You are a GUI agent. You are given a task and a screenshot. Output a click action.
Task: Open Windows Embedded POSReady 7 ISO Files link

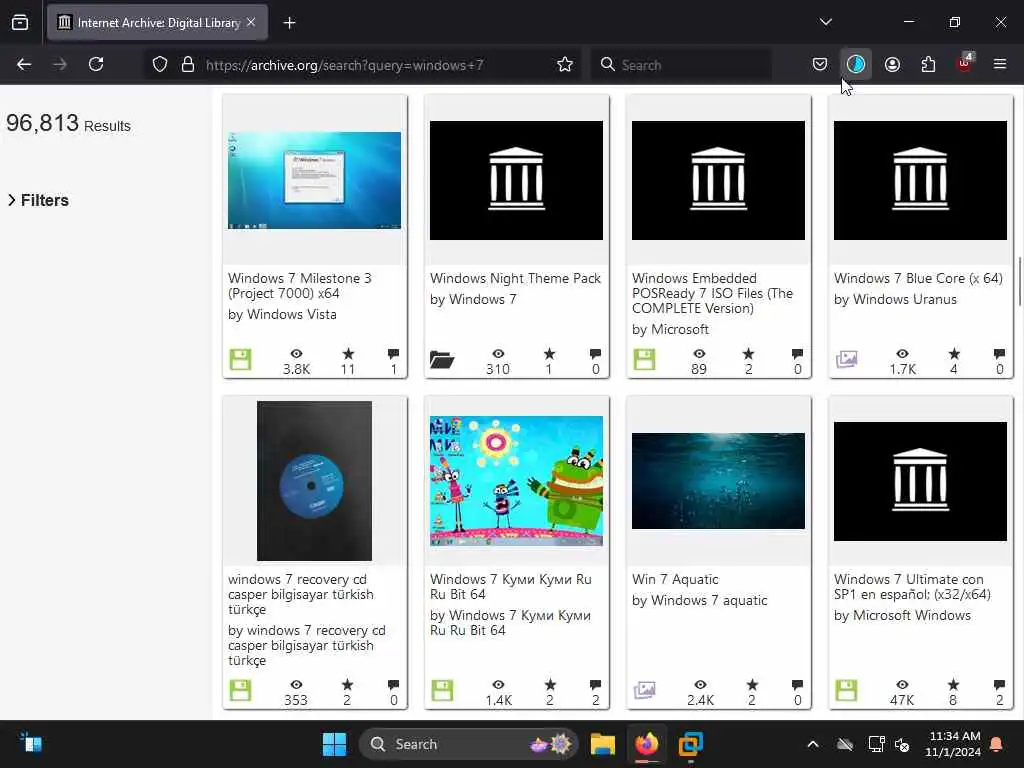point(712,293)
